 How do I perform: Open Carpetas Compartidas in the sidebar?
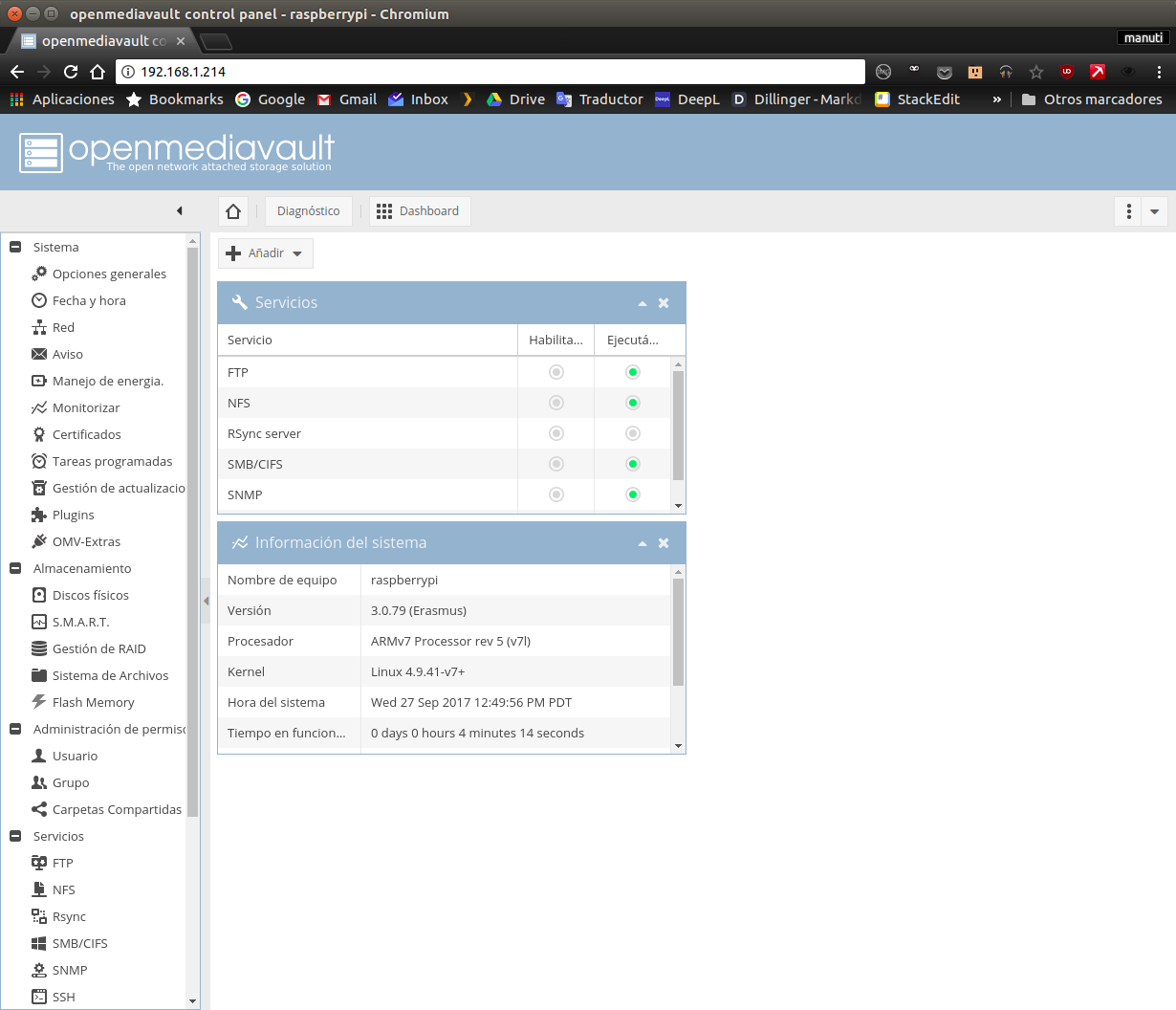(x=117, y=809)
